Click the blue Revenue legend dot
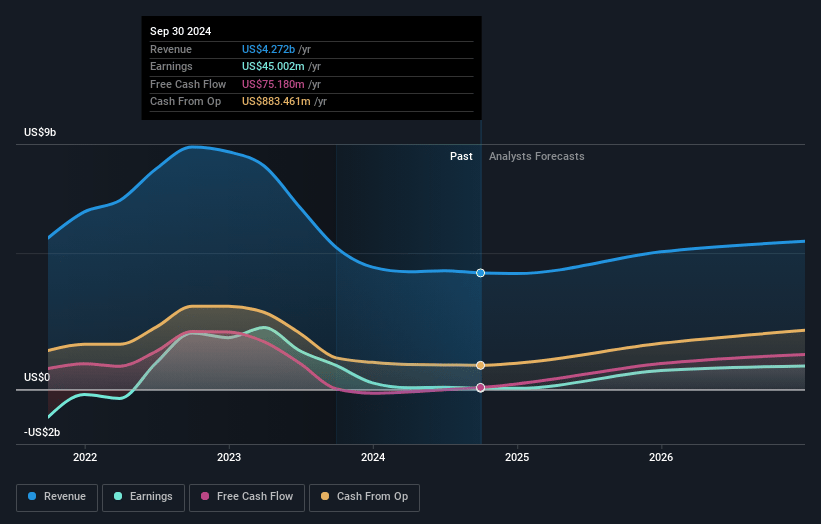Image resolution: width=821 pixels, height=524 pixels. (x=32, y=496)
